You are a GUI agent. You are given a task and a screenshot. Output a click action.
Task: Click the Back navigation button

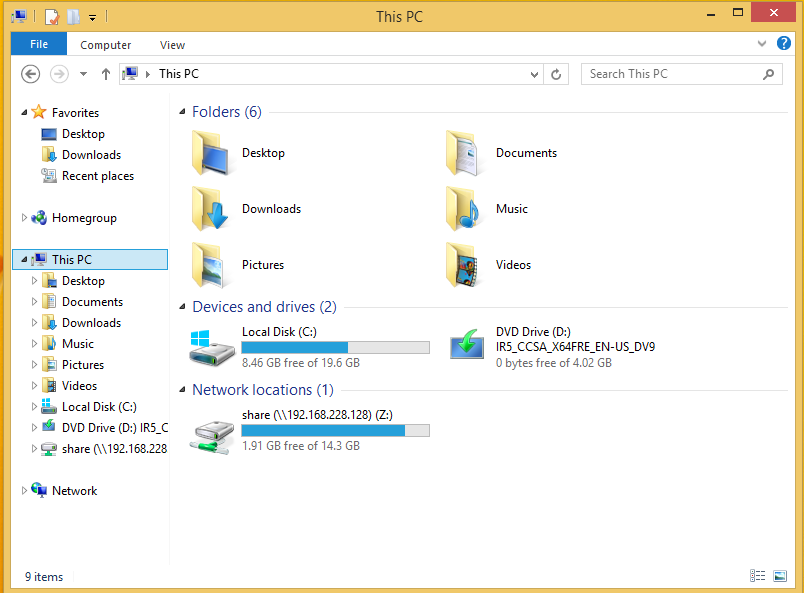tap(30, 73)
